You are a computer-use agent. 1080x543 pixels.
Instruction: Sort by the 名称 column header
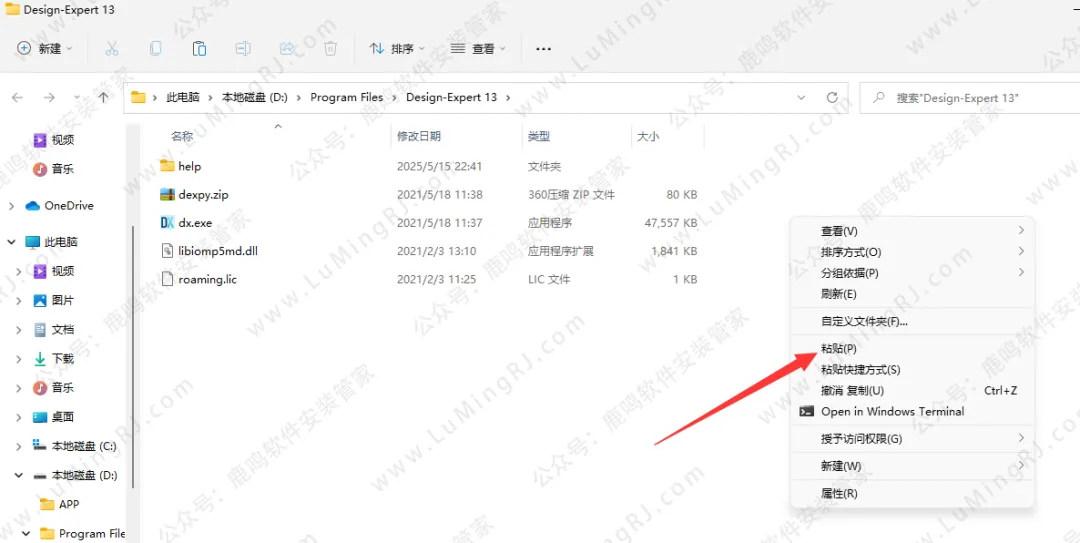point(182,136)
